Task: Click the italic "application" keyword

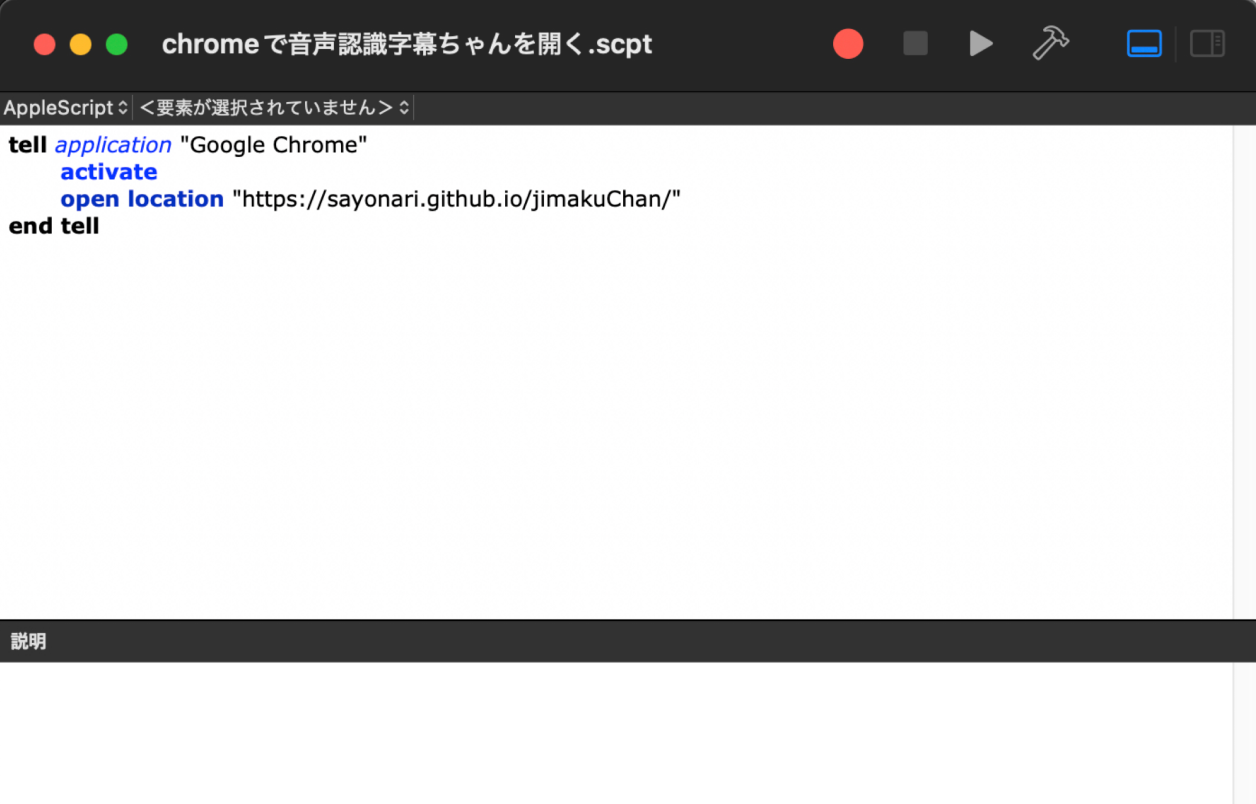Action: (x=113, y=145)
